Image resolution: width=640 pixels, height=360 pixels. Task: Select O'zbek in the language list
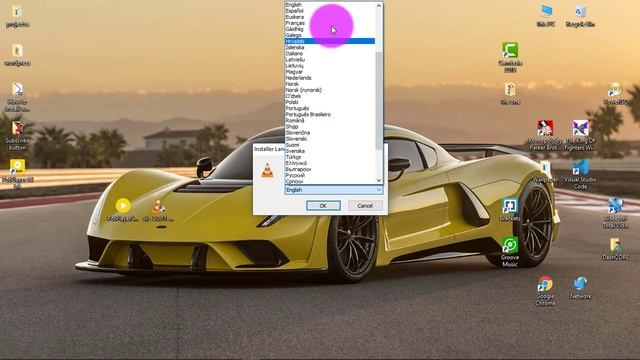point(330,96)
